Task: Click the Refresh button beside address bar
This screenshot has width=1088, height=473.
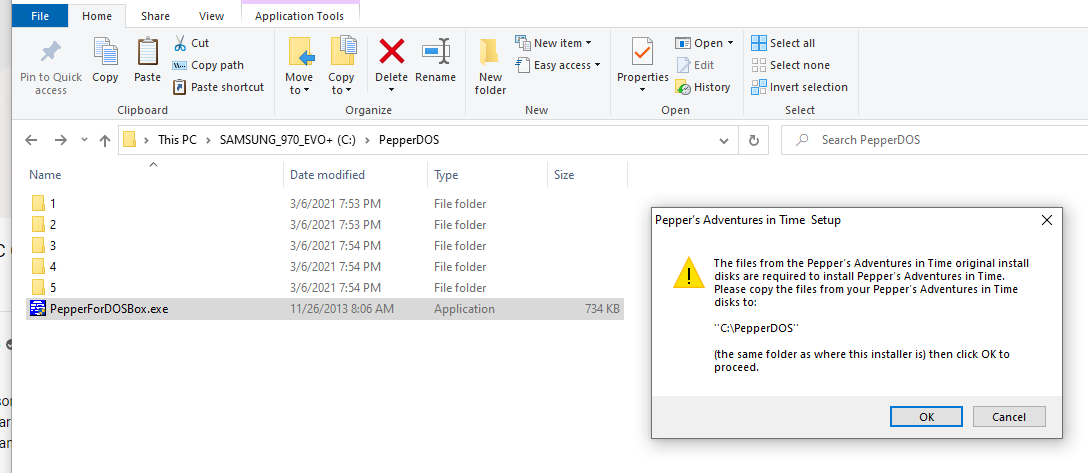Action: (754, 140)
